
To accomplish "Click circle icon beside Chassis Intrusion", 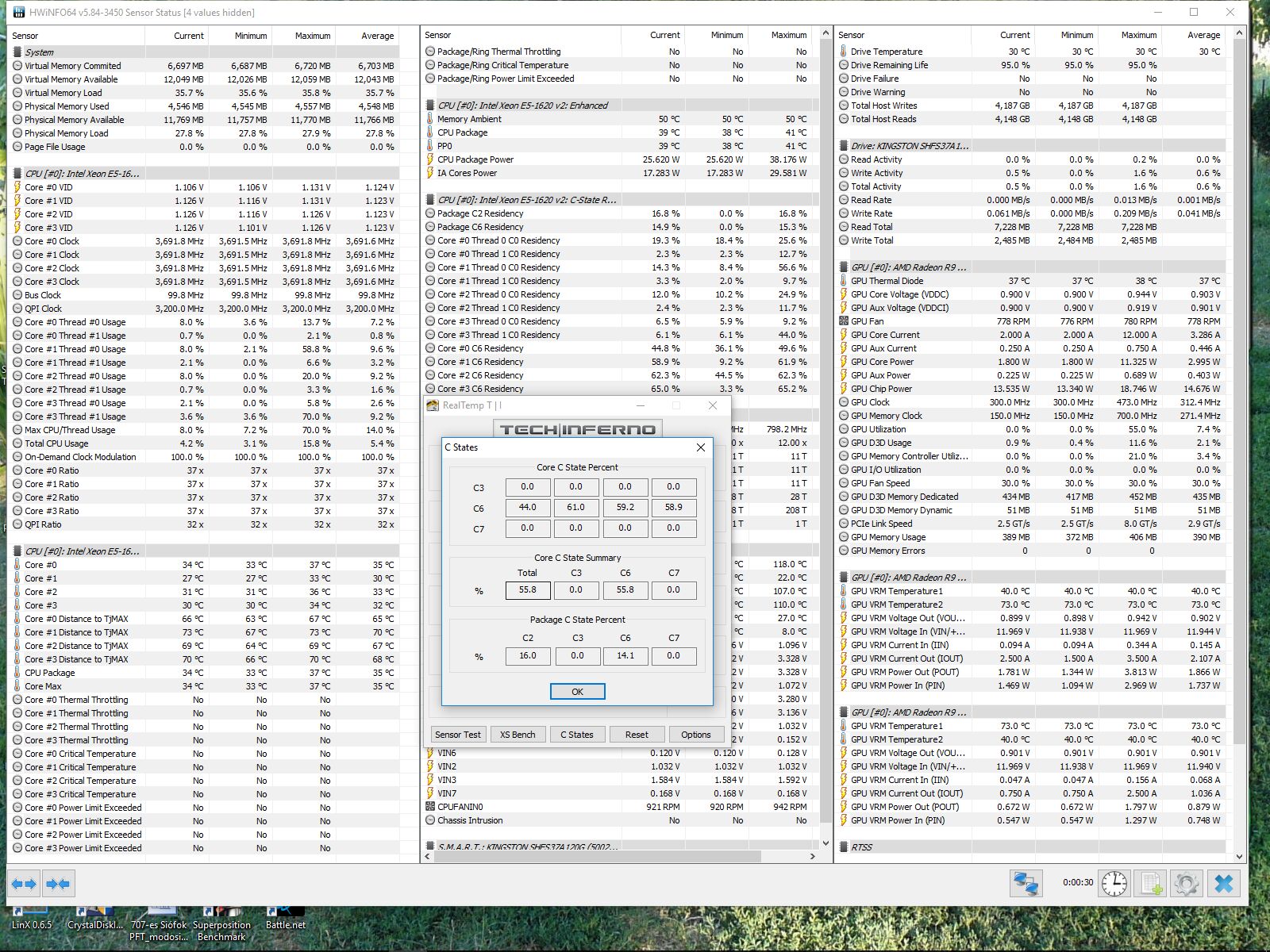I will [x=430, y=820].
